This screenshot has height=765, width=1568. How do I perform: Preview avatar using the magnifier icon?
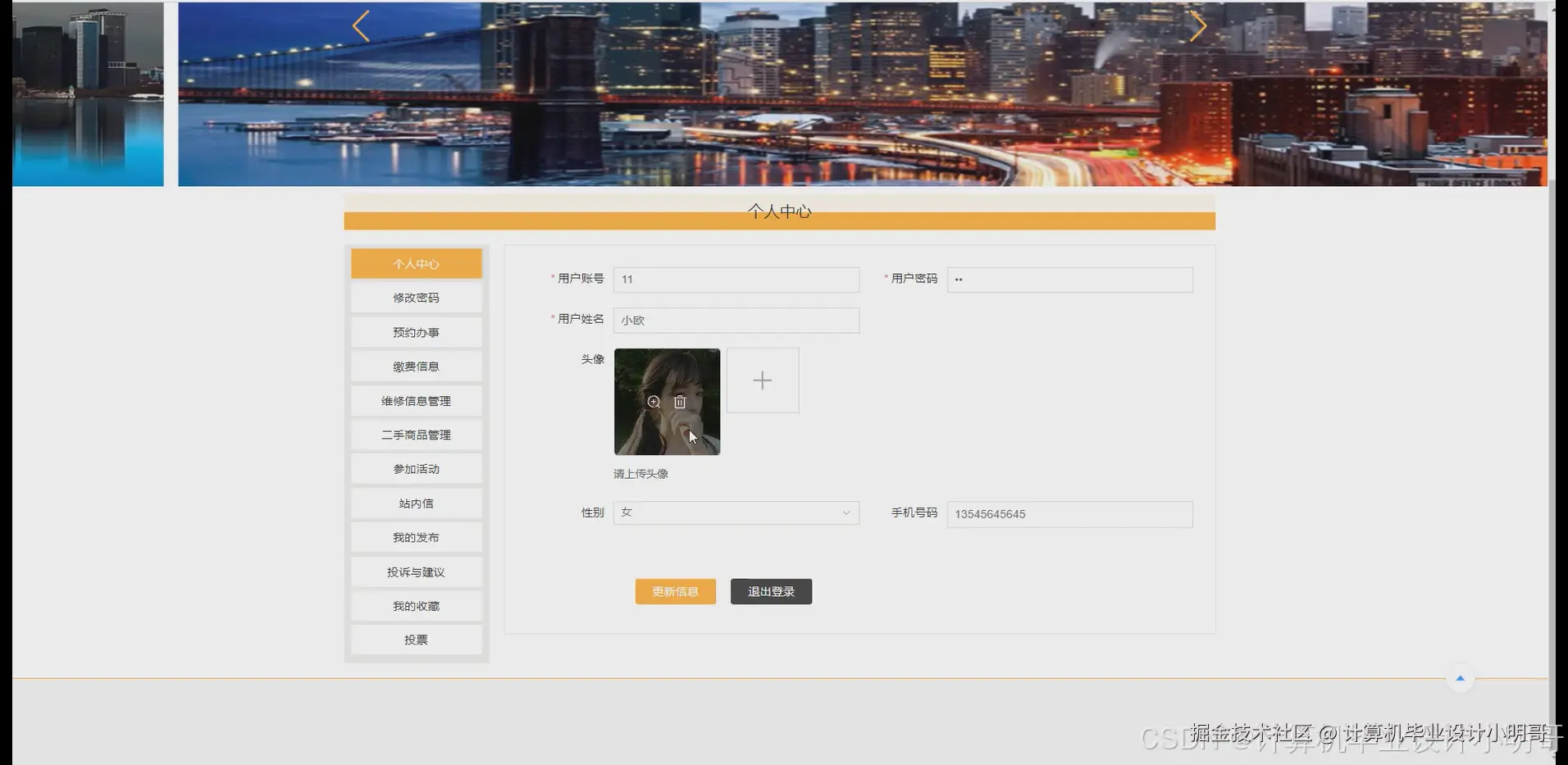coord(654,402)
